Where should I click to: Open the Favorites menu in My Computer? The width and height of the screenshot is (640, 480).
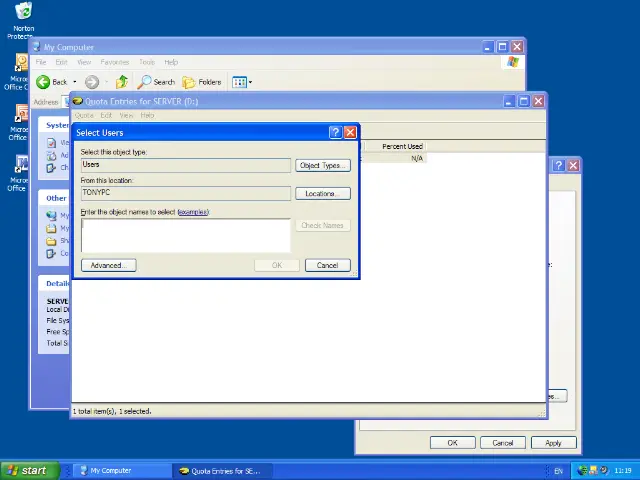point(115,62)
